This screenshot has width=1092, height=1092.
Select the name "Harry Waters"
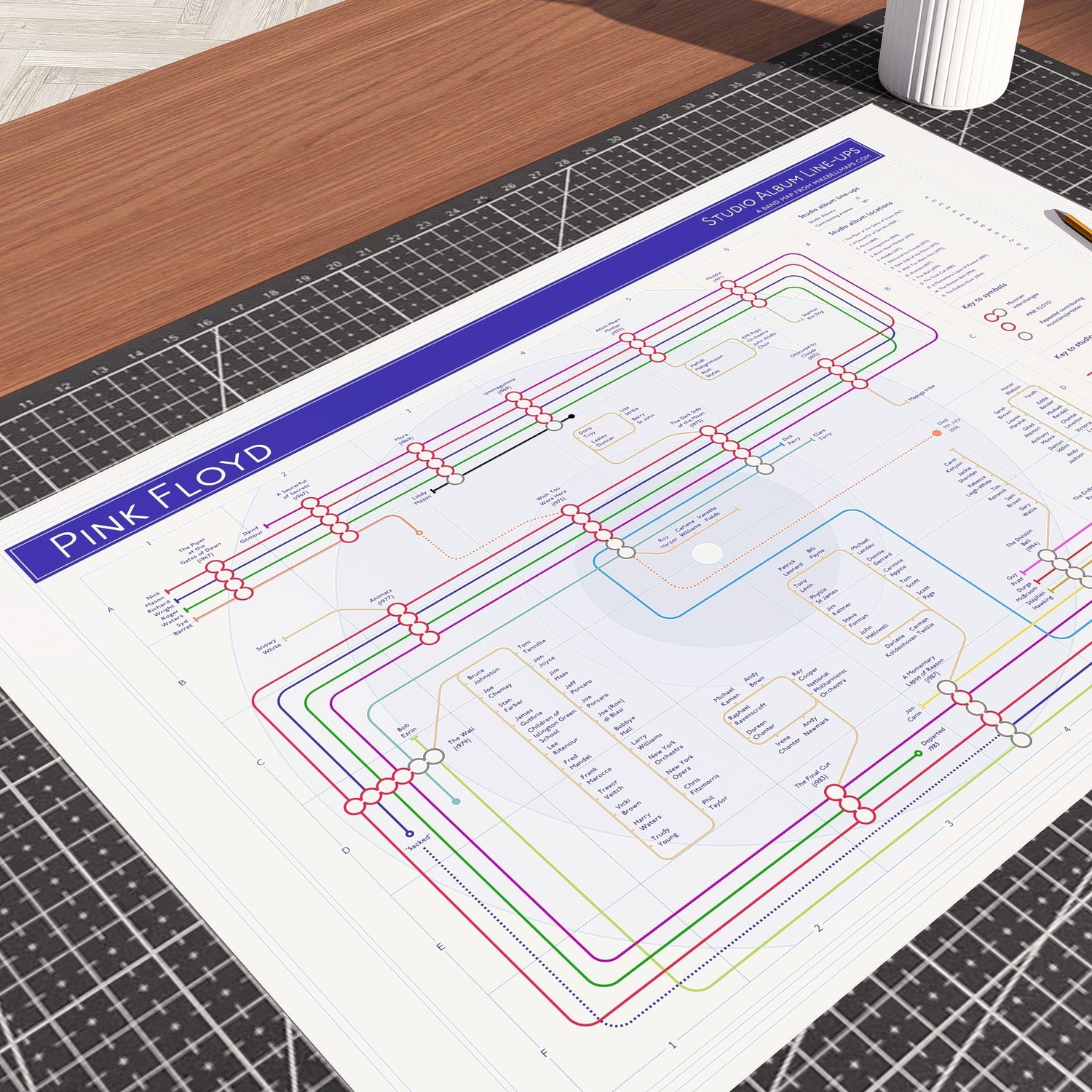(x=646, y=823)
